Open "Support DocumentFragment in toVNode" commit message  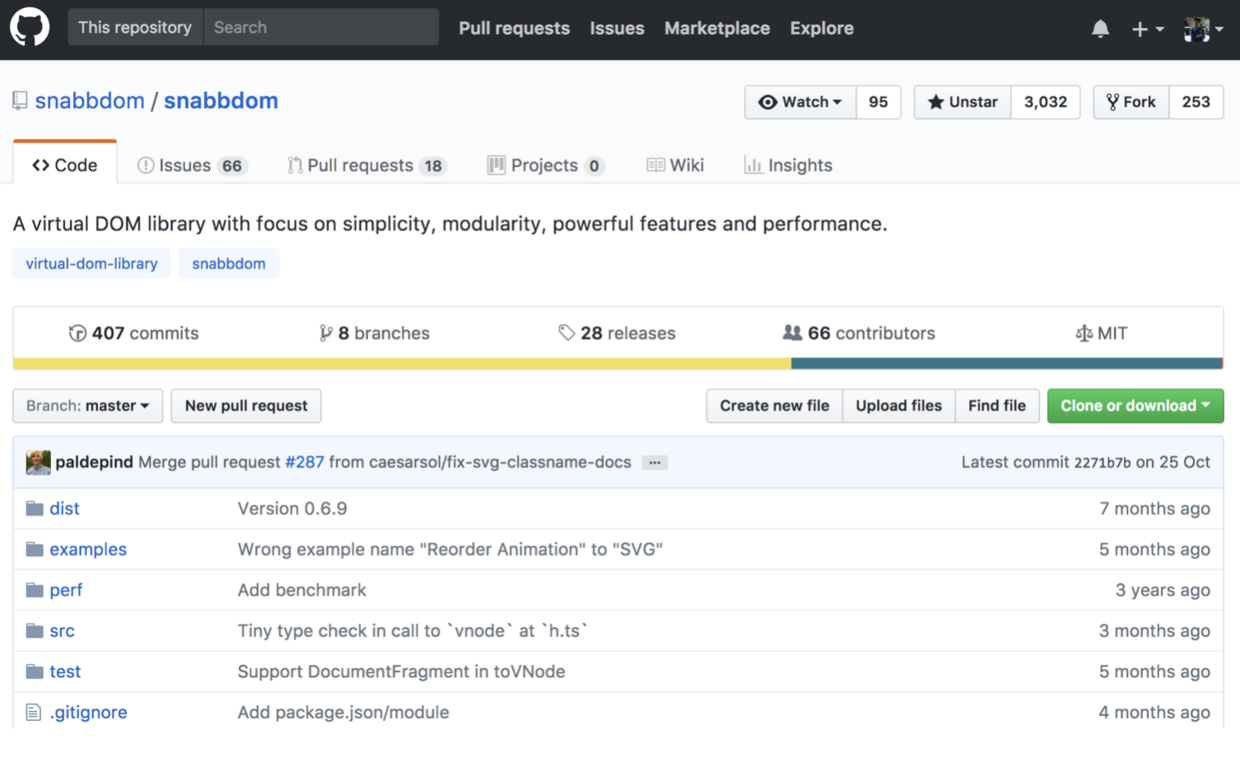tap(401, 672)
